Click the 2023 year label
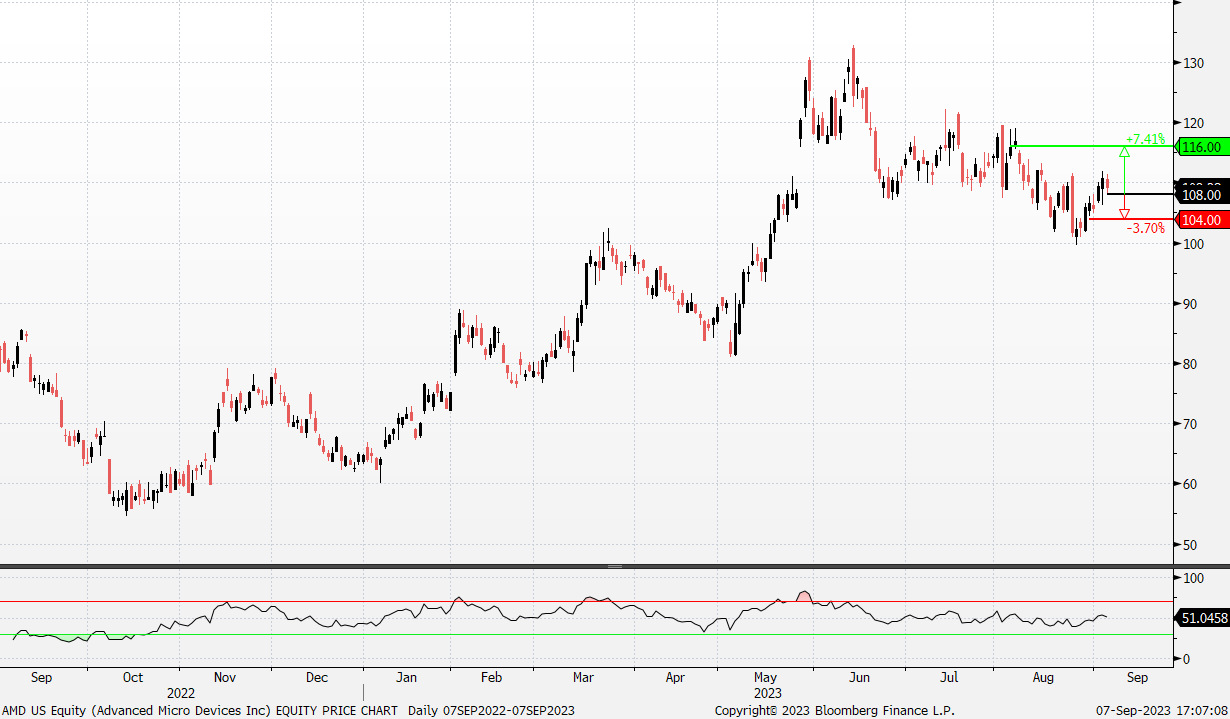This screenshot has width=1230, height=719. coord(768,692)
